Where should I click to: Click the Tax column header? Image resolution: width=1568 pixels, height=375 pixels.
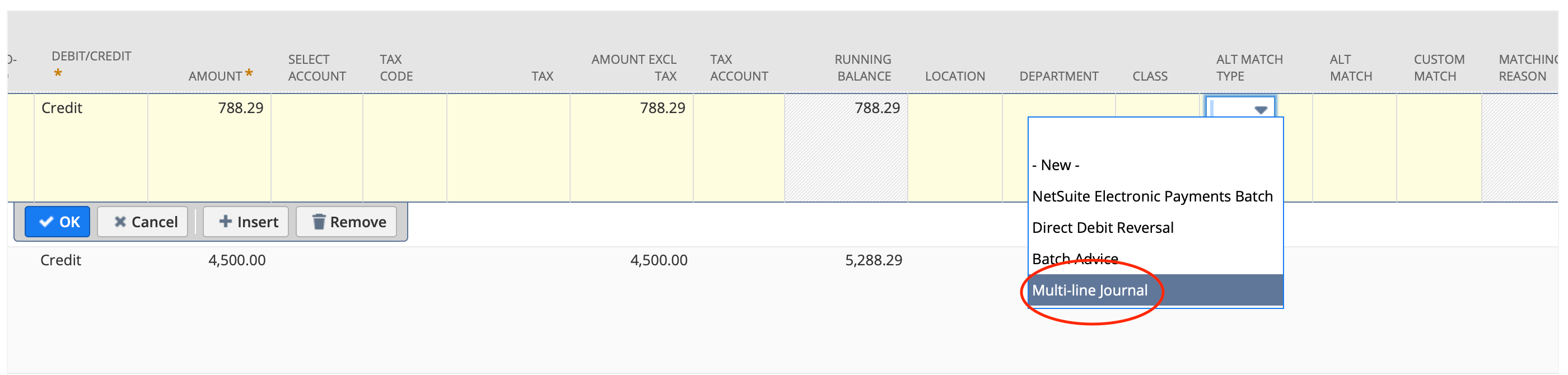[x=542, y=76]
